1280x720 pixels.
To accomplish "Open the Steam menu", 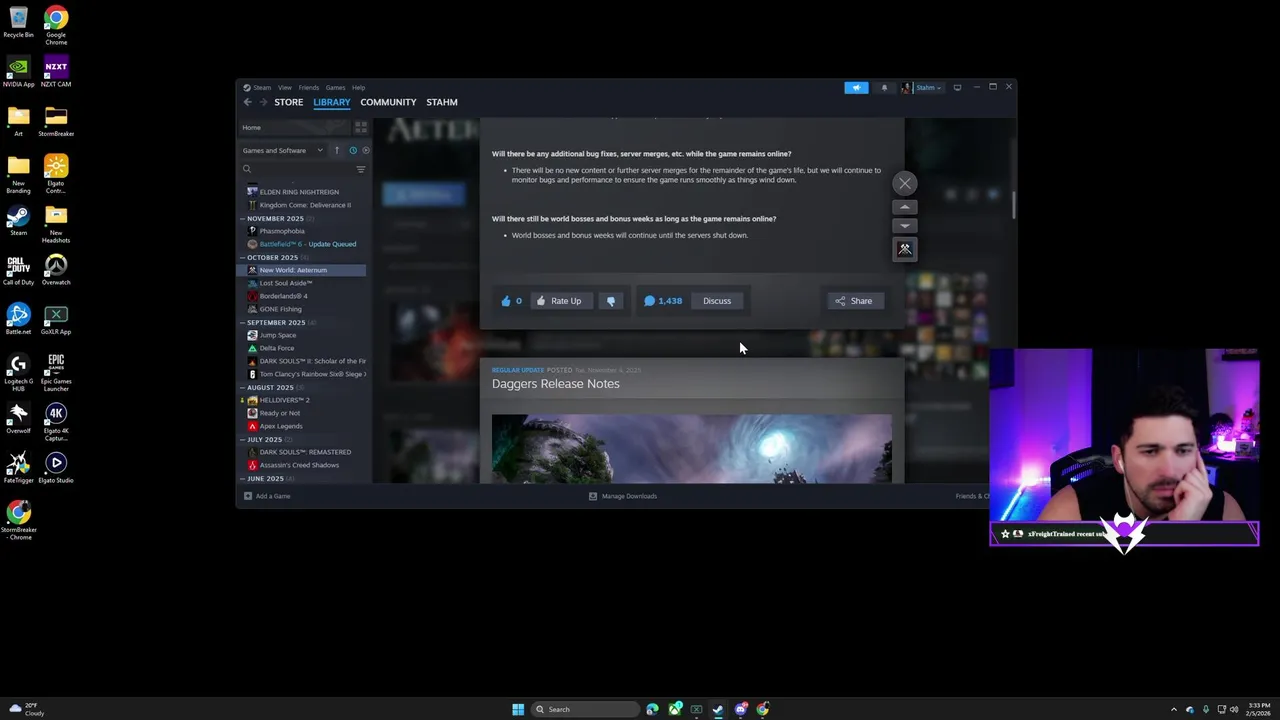I will pos(261,87).
